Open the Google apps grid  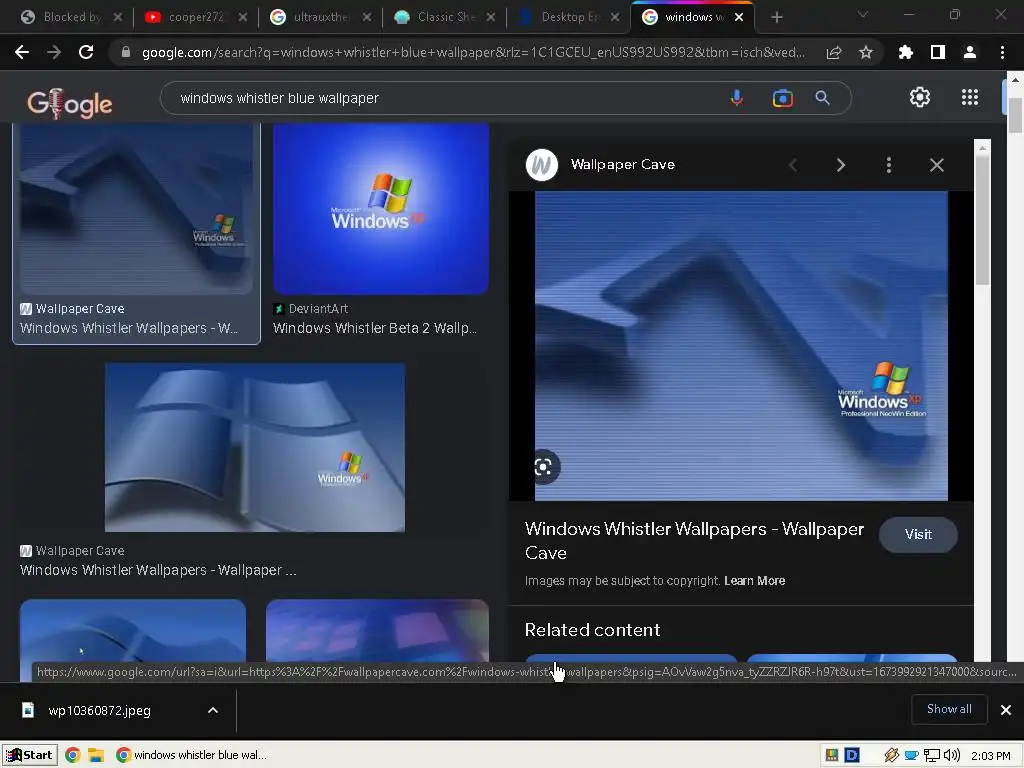[x=970, y=97]
